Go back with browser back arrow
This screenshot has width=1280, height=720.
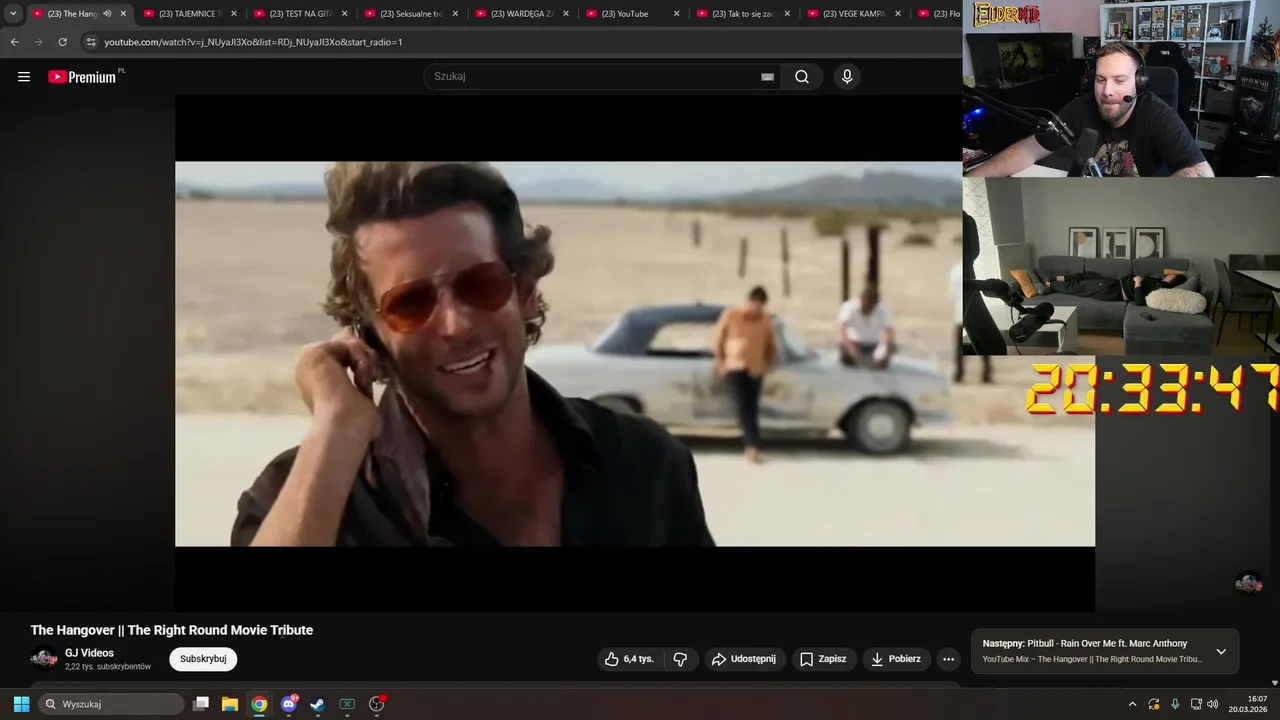[14, 42]
